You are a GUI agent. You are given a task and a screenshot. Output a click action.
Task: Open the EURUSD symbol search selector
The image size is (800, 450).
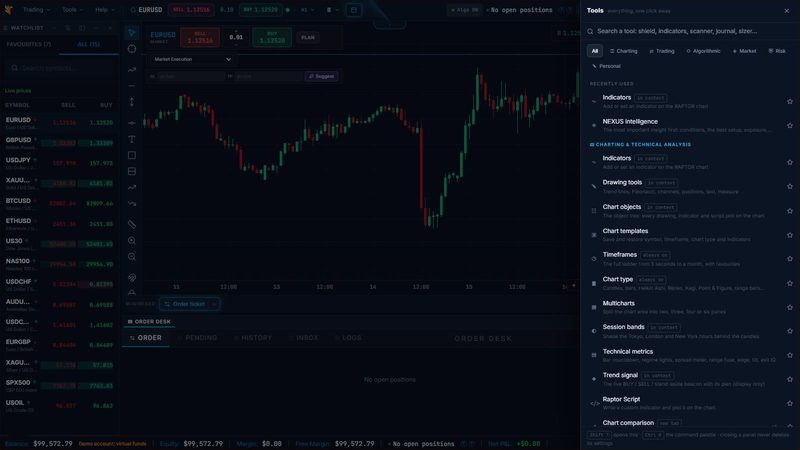pyautogui.click(x=146, y=10)
